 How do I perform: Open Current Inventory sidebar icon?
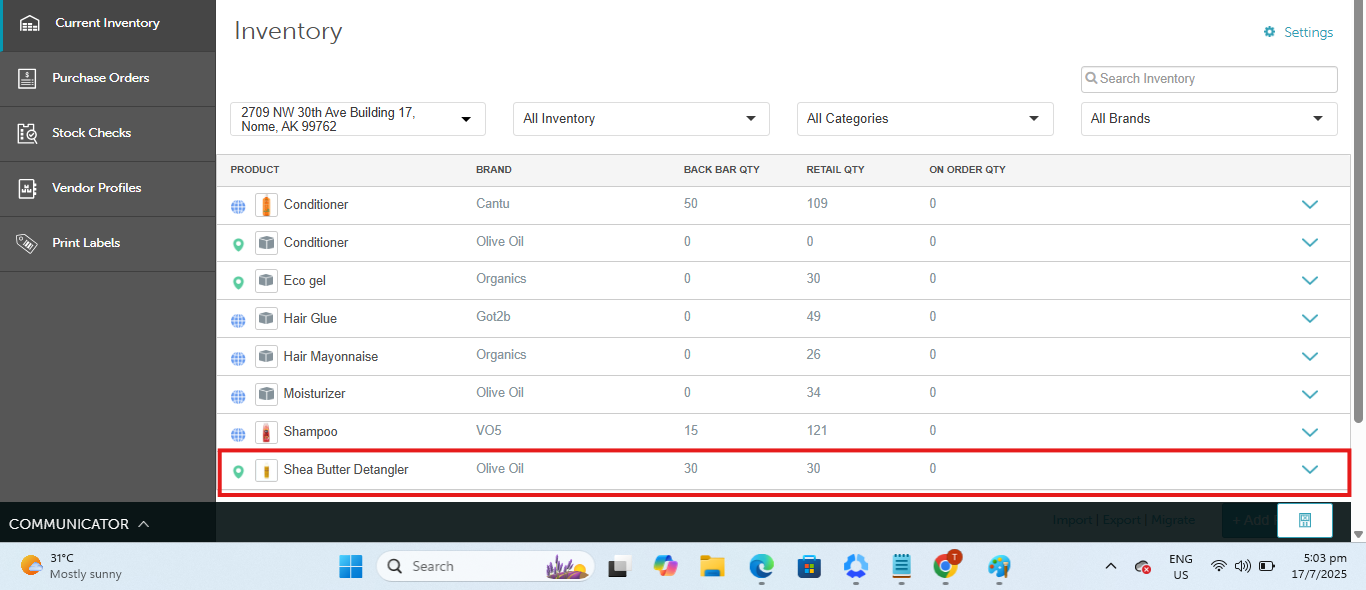(x=30, y=23)
